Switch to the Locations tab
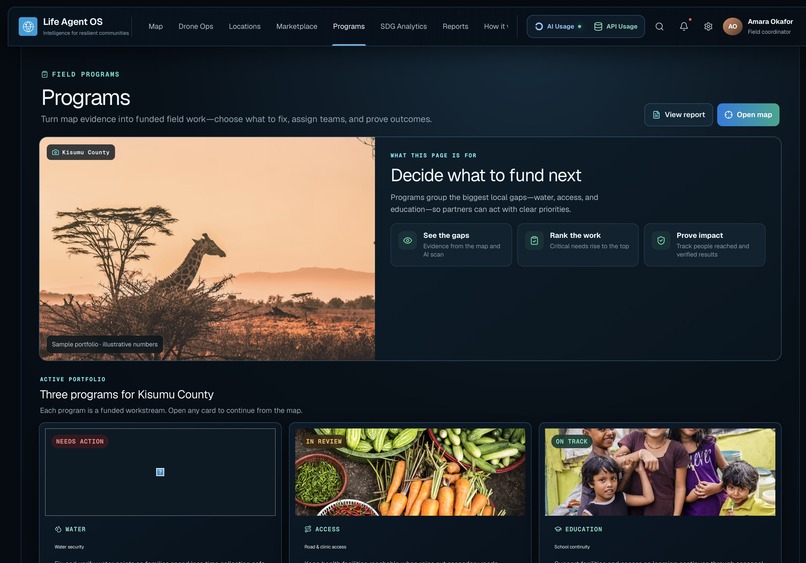The height and width of the screenshot is (563, 806). coord(245,26)
